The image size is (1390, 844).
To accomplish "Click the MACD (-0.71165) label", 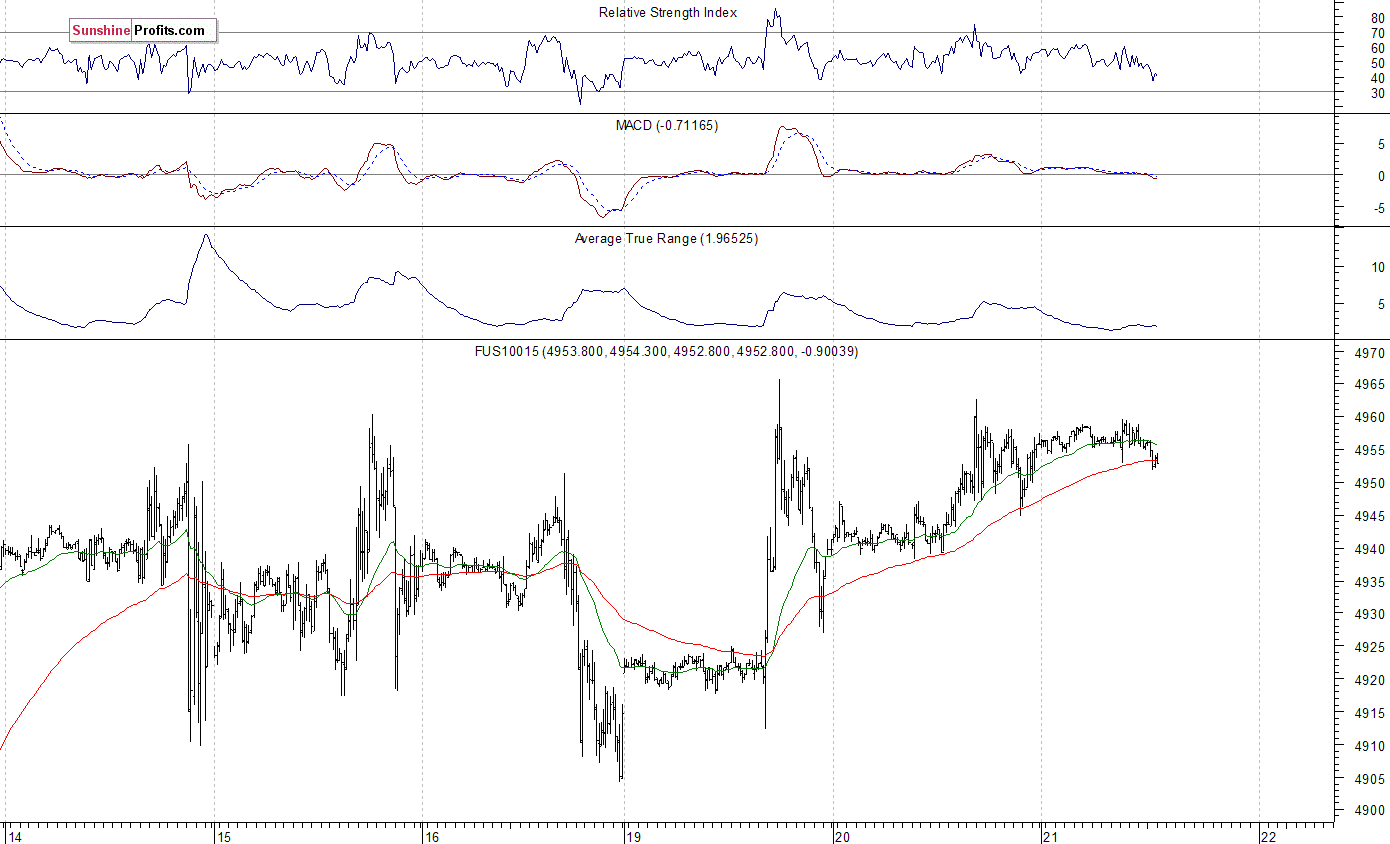I will pyautogui.click(x=666, y=126).
